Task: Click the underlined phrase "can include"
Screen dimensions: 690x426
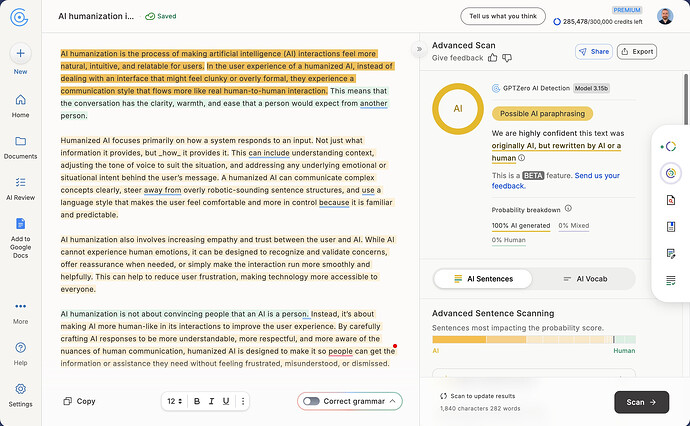Action: tap(269, 153)
